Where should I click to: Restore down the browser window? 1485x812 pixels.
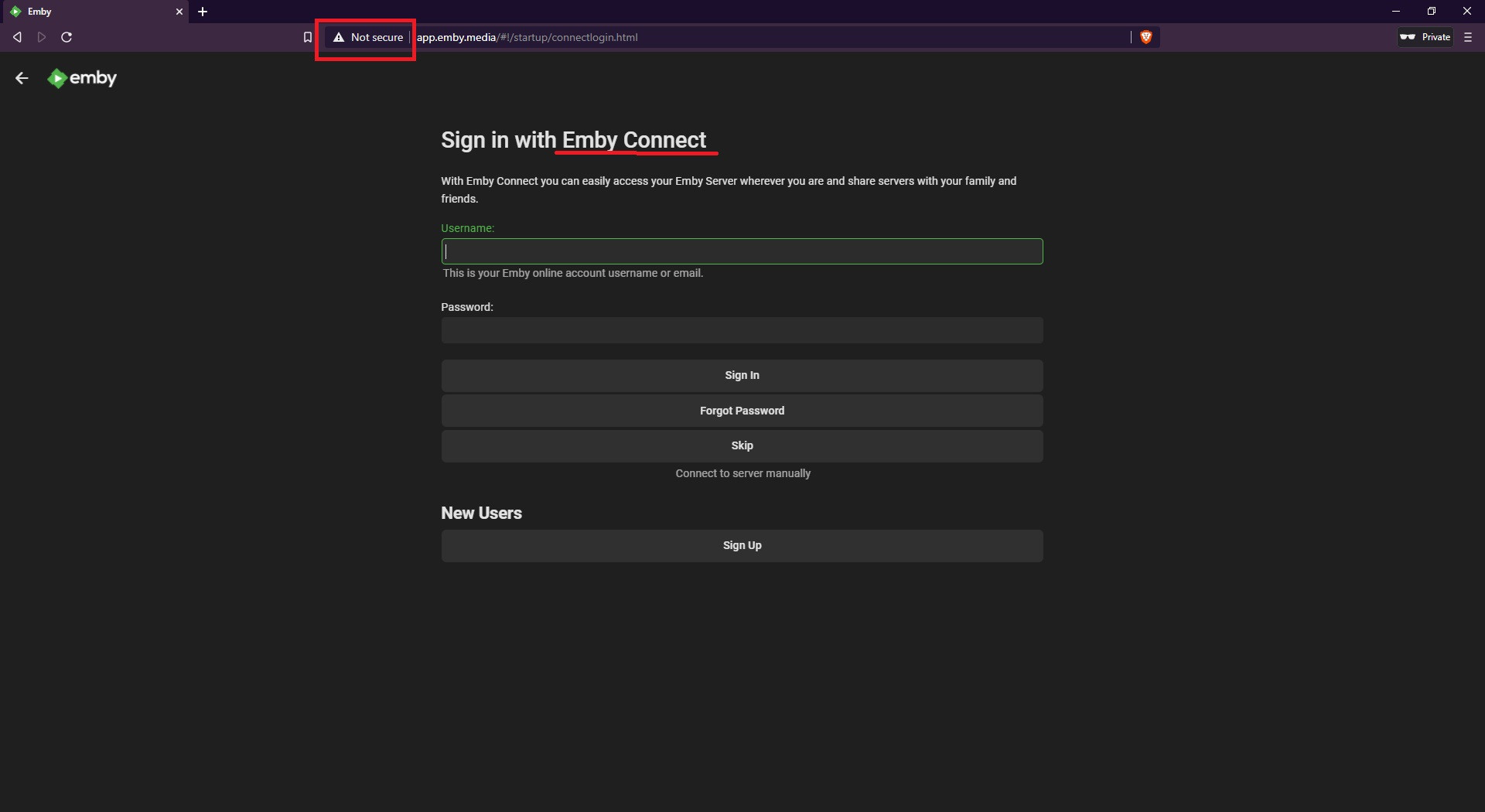click(x=1432, y=12)
